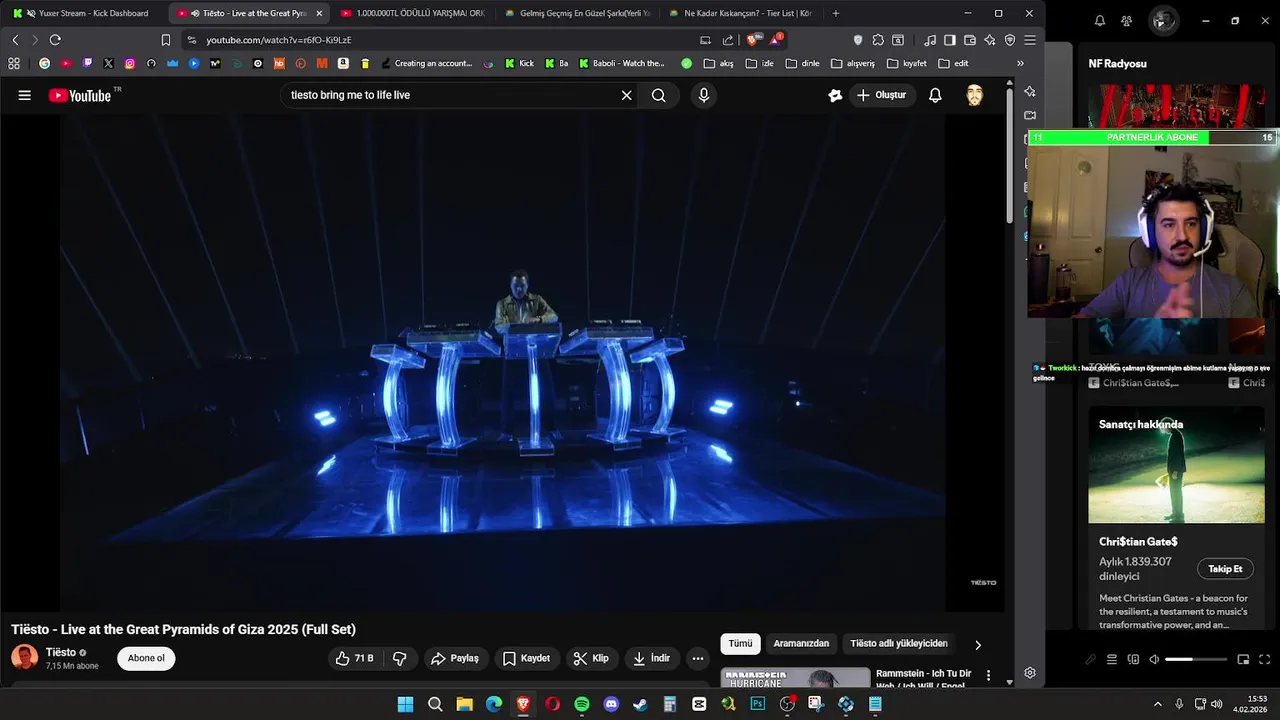Open Spotify connect-to-device icon
Image resolution: width=1280 pixels, height=720 pixels.
pyautogui.click(x=1133, y=659)
